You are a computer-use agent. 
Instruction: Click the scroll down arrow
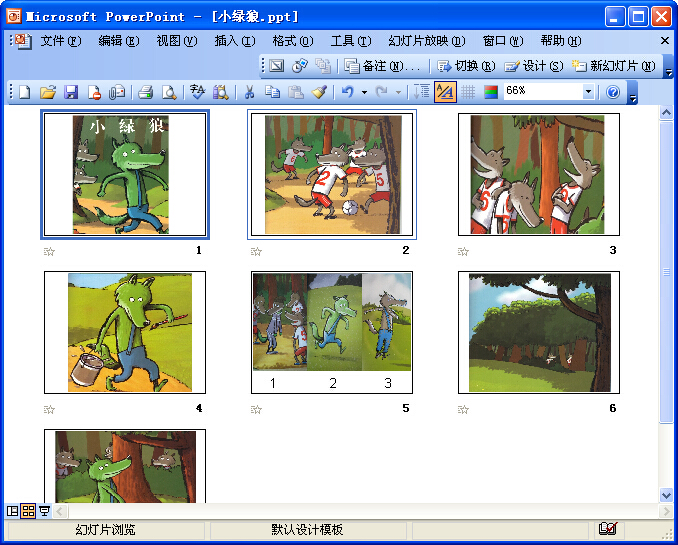pyautogui.click(x=666, y=495)
